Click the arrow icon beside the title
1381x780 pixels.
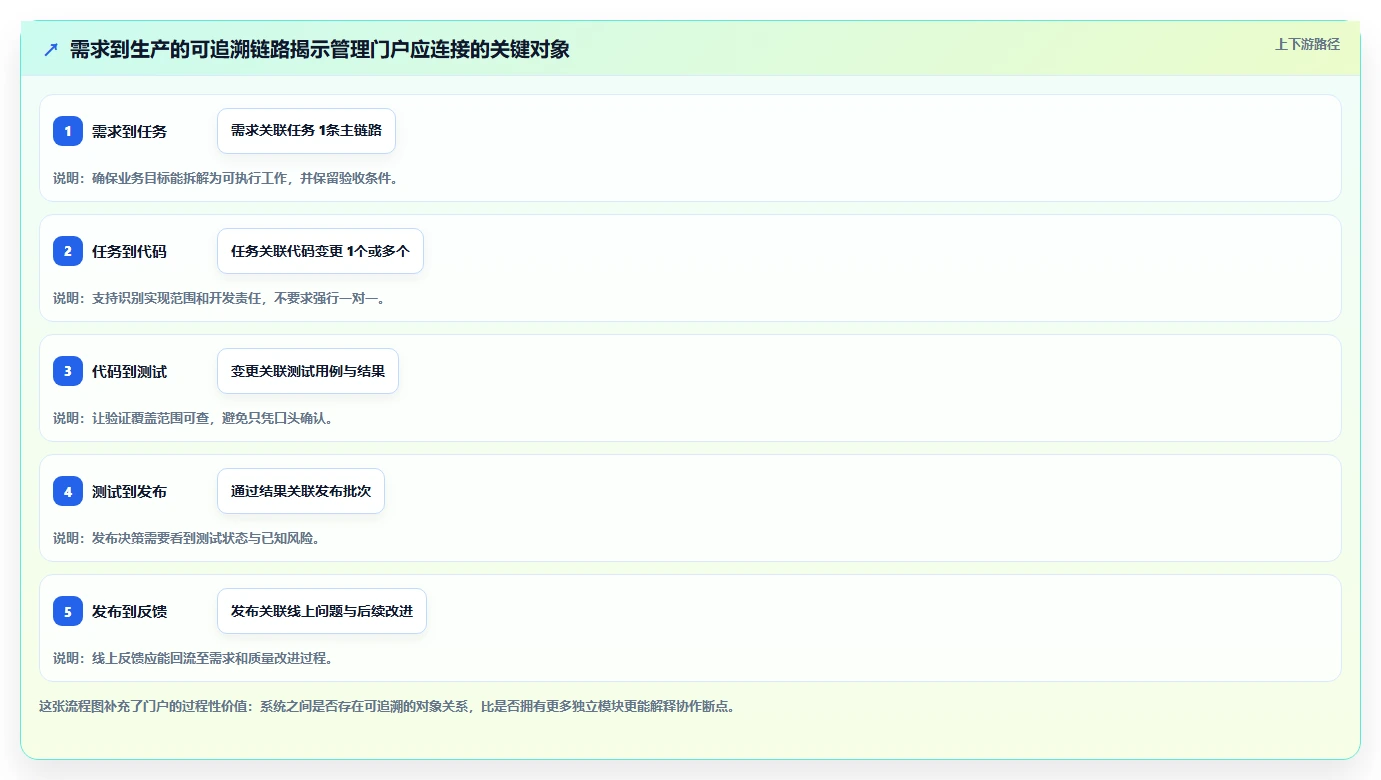coord(50,50)
